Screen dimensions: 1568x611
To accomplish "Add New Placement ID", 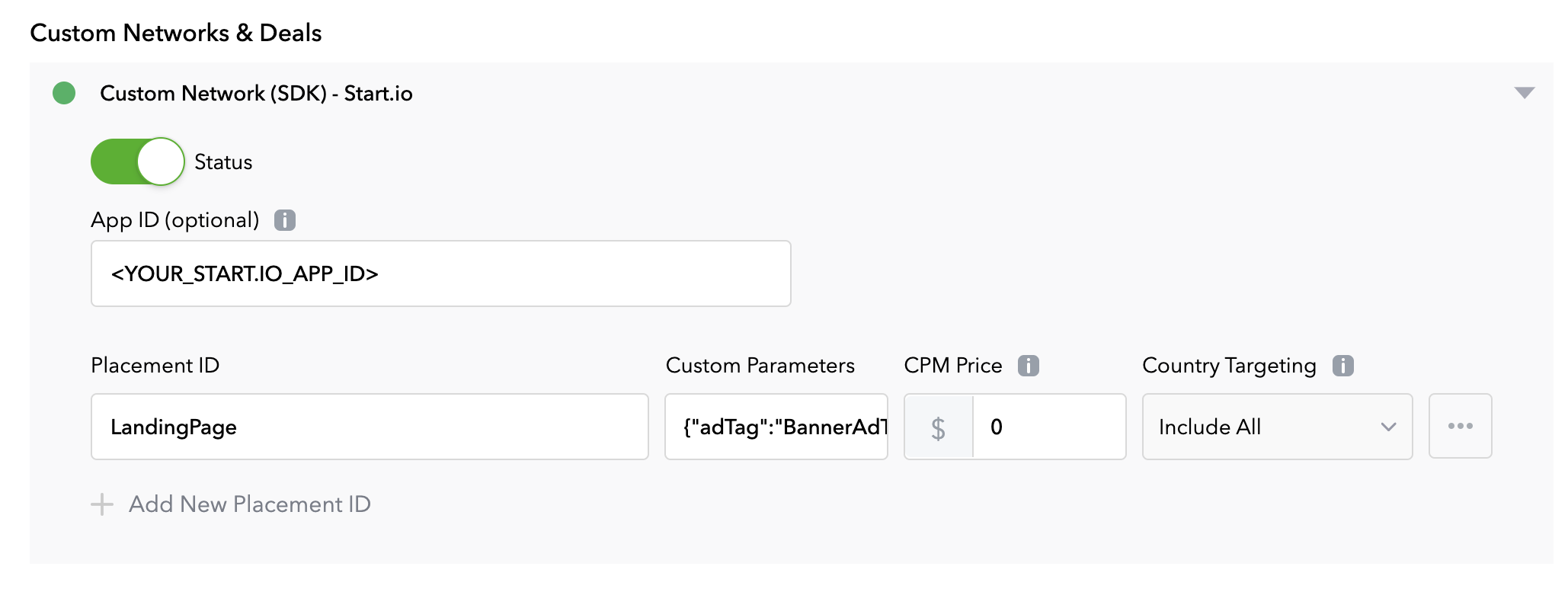I will (x=231, y=504).
